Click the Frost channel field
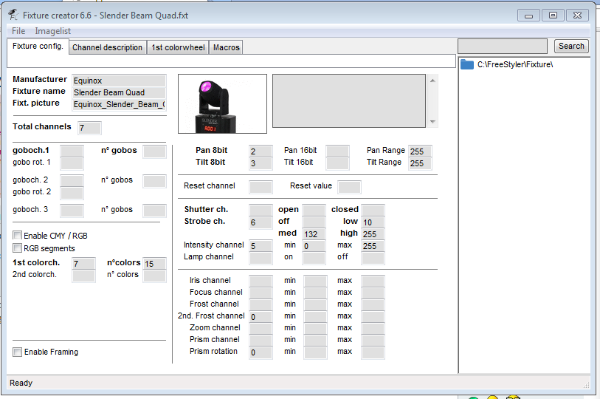600x399 pixels. tap(261, 305)
